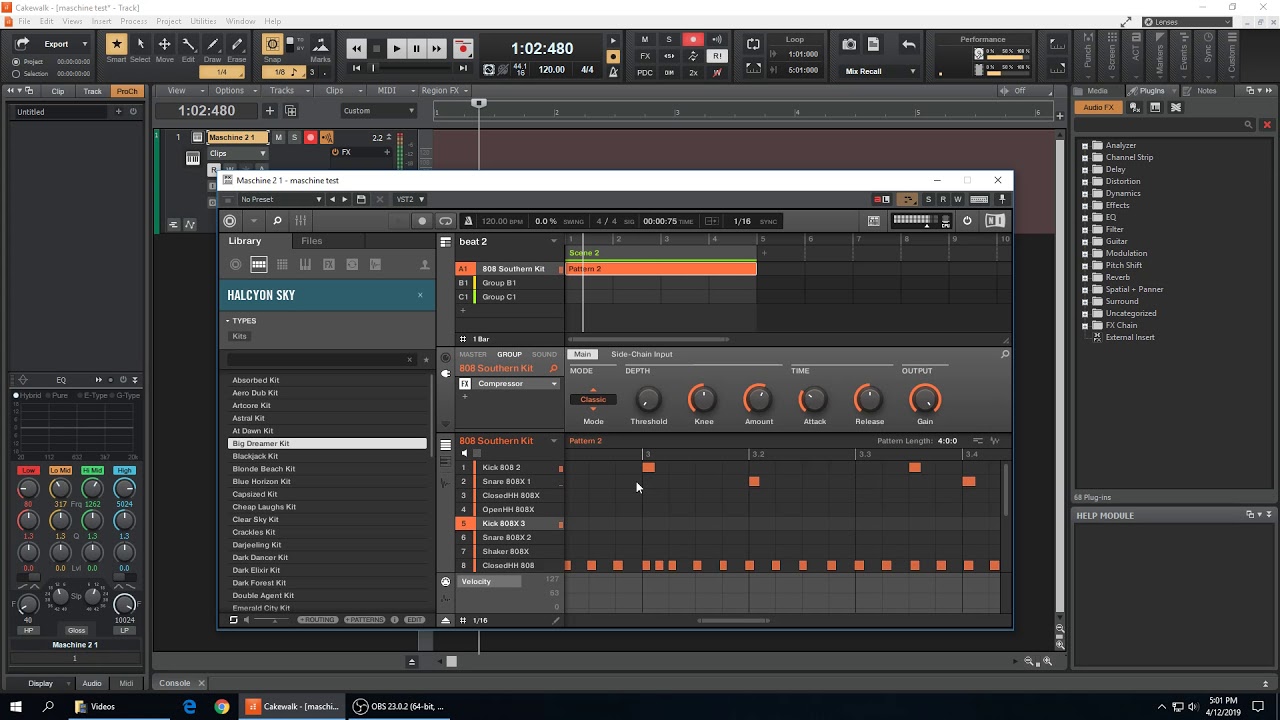The image size is (1280, 720).
Task: Open the File menu
Action: coord(23,21)
